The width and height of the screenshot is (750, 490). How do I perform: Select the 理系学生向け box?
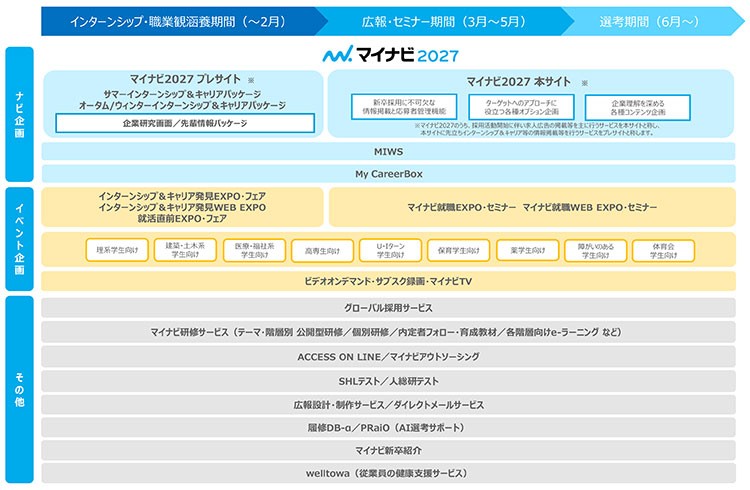[117, 249]
